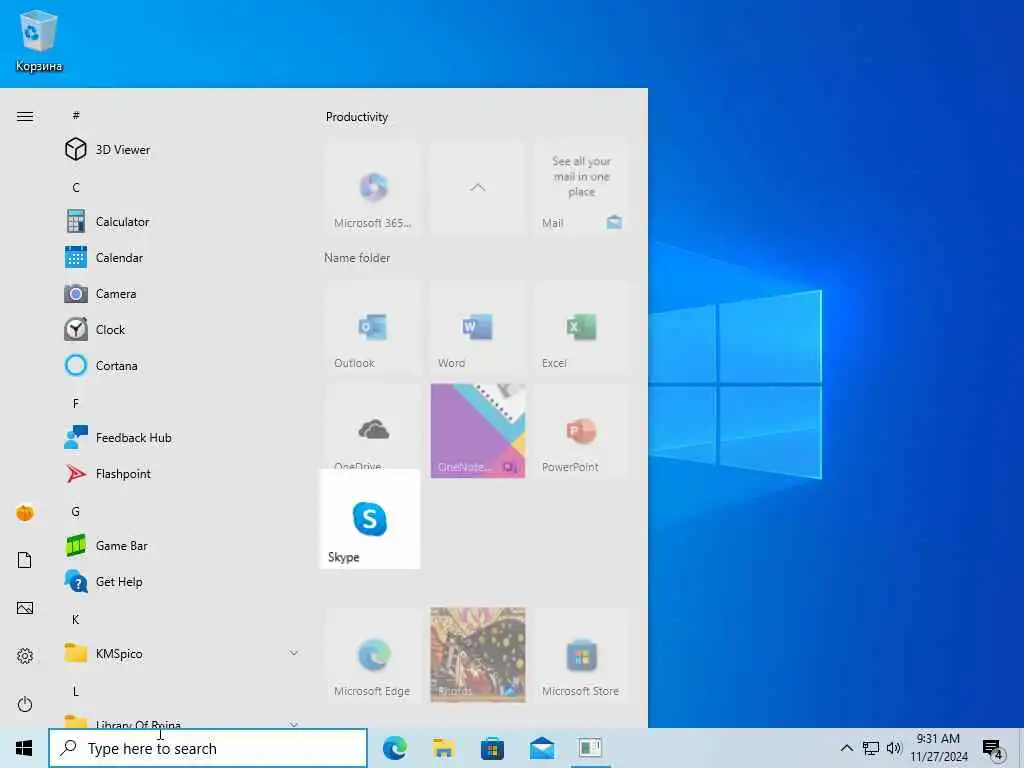
Task: Click the Windows Start button
Action: click(24, 748)
